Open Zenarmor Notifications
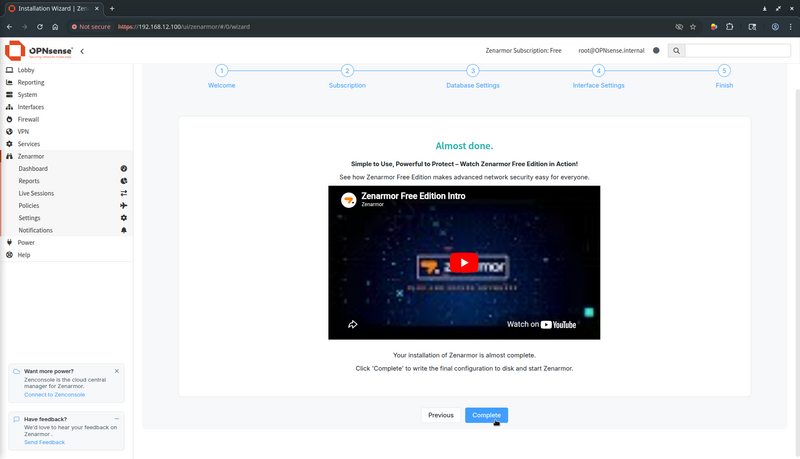This screenshot has height=459, width=800. click(x=36, y=230)
